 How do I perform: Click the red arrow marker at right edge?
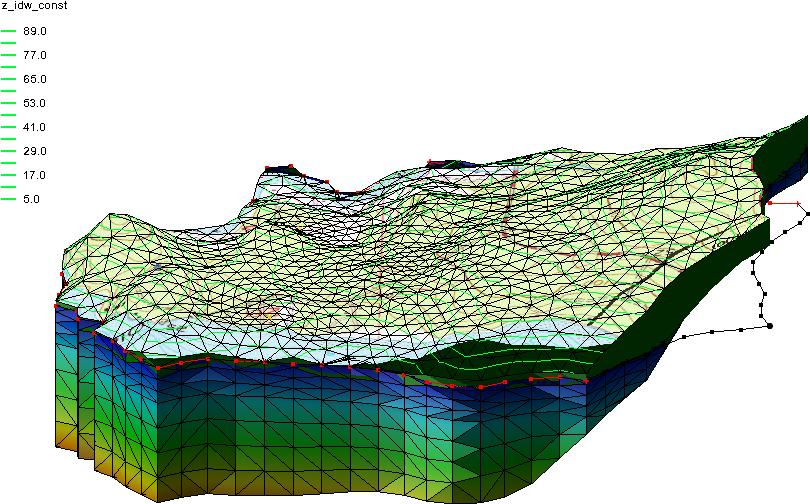pos(769,204)
